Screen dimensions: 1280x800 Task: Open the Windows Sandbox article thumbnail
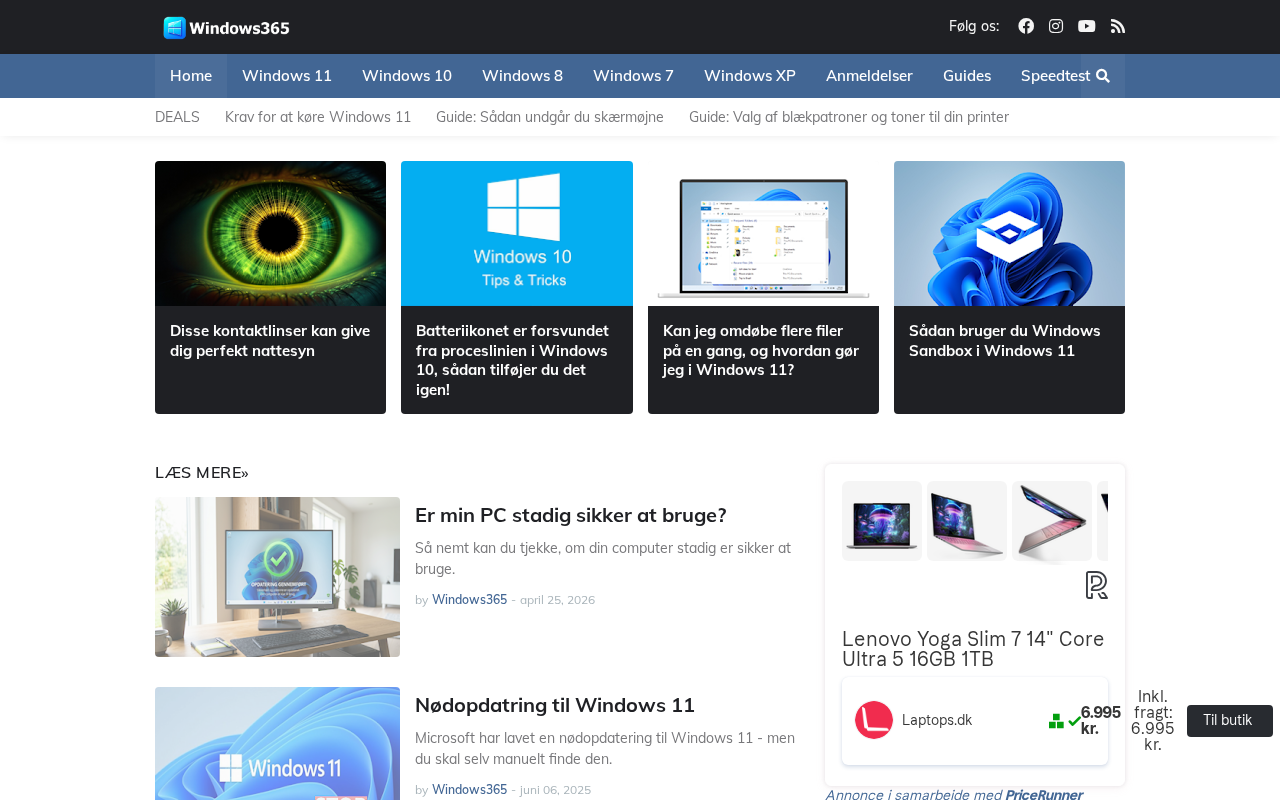pos(1009,233)
